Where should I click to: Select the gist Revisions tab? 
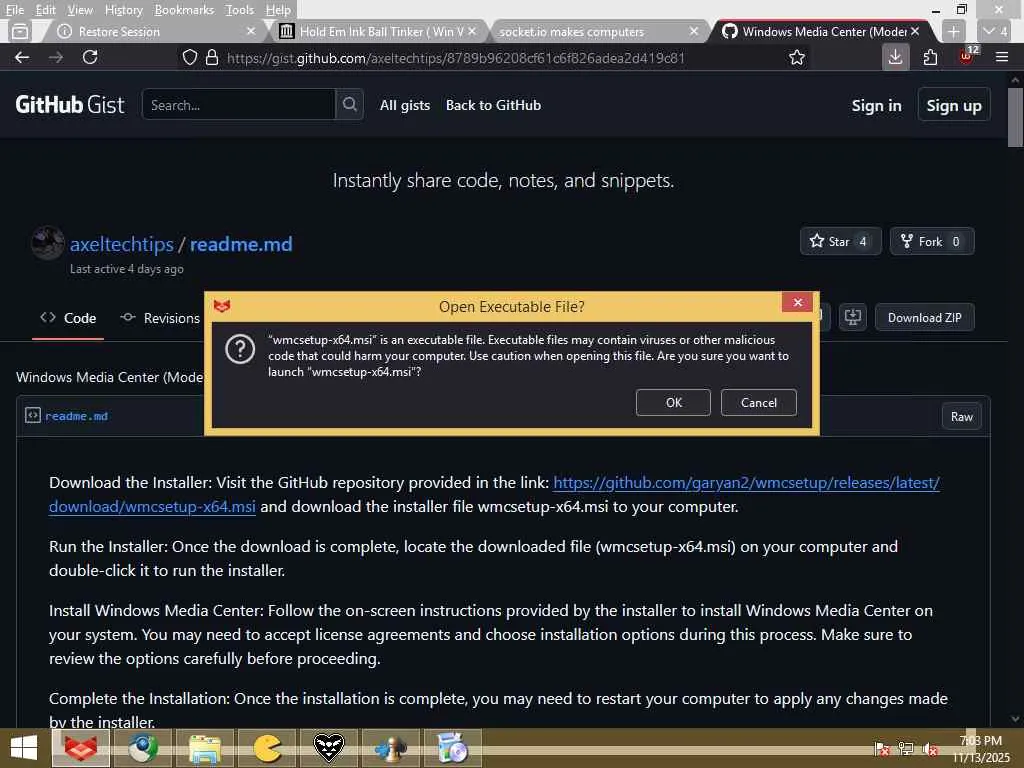[160, 318]
